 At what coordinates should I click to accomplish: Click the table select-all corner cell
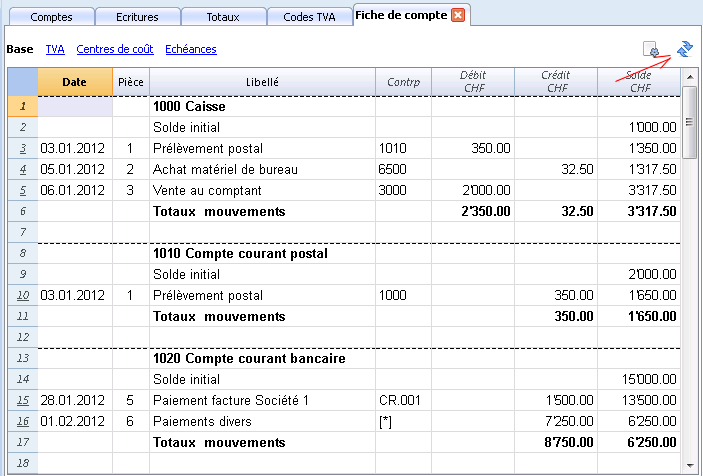23,82
